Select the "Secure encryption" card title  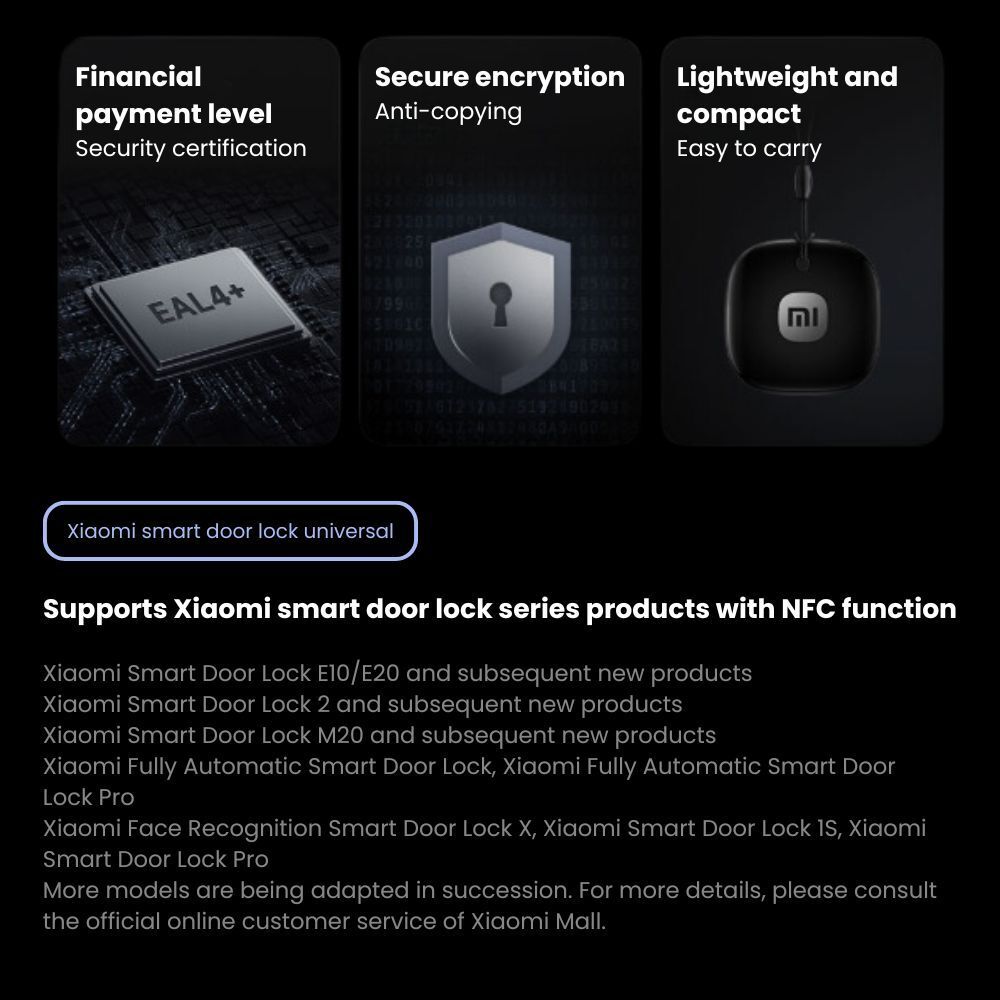click(499, 77)
